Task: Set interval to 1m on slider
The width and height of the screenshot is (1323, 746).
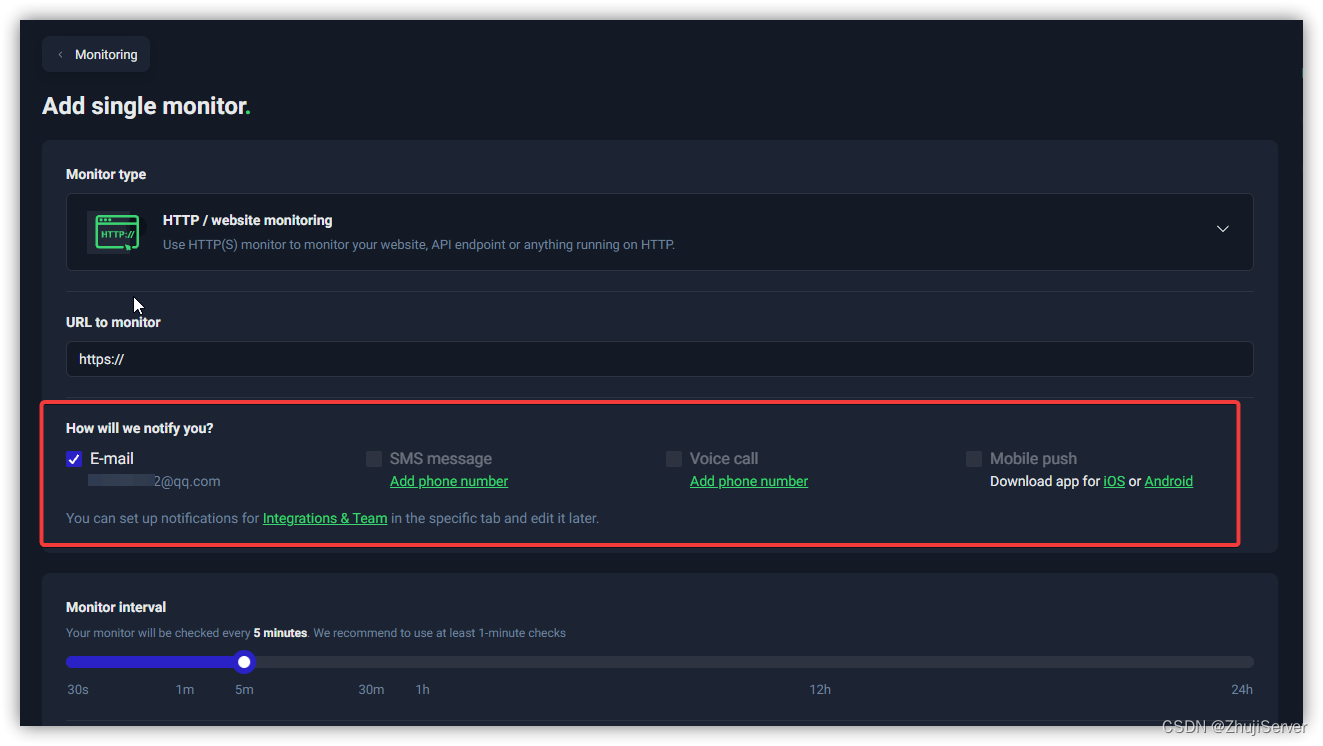Action: (185, 689)
